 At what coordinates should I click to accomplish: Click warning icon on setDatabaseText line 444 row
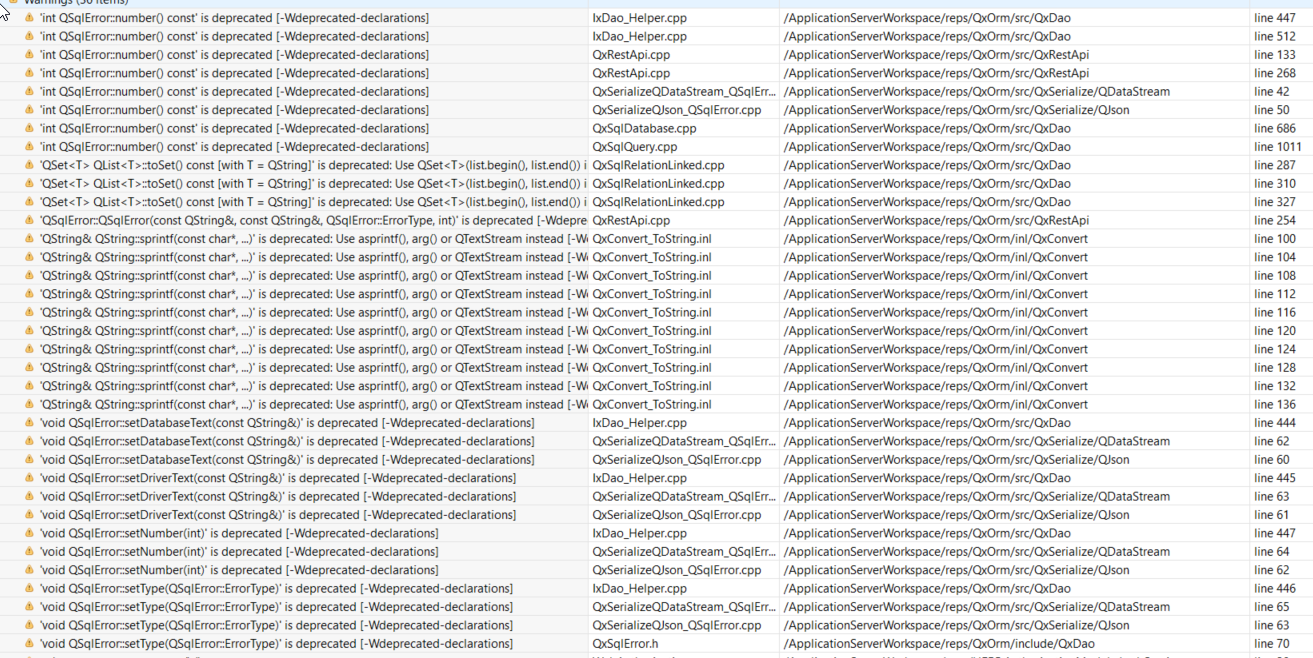pyautogui.click(x=30, y=423)
